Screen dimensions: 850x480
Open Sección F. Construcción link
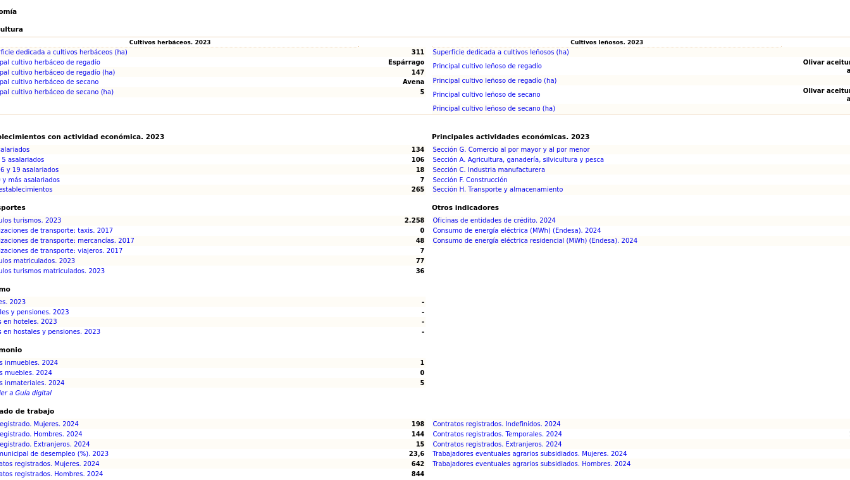[x=469, y=180]
